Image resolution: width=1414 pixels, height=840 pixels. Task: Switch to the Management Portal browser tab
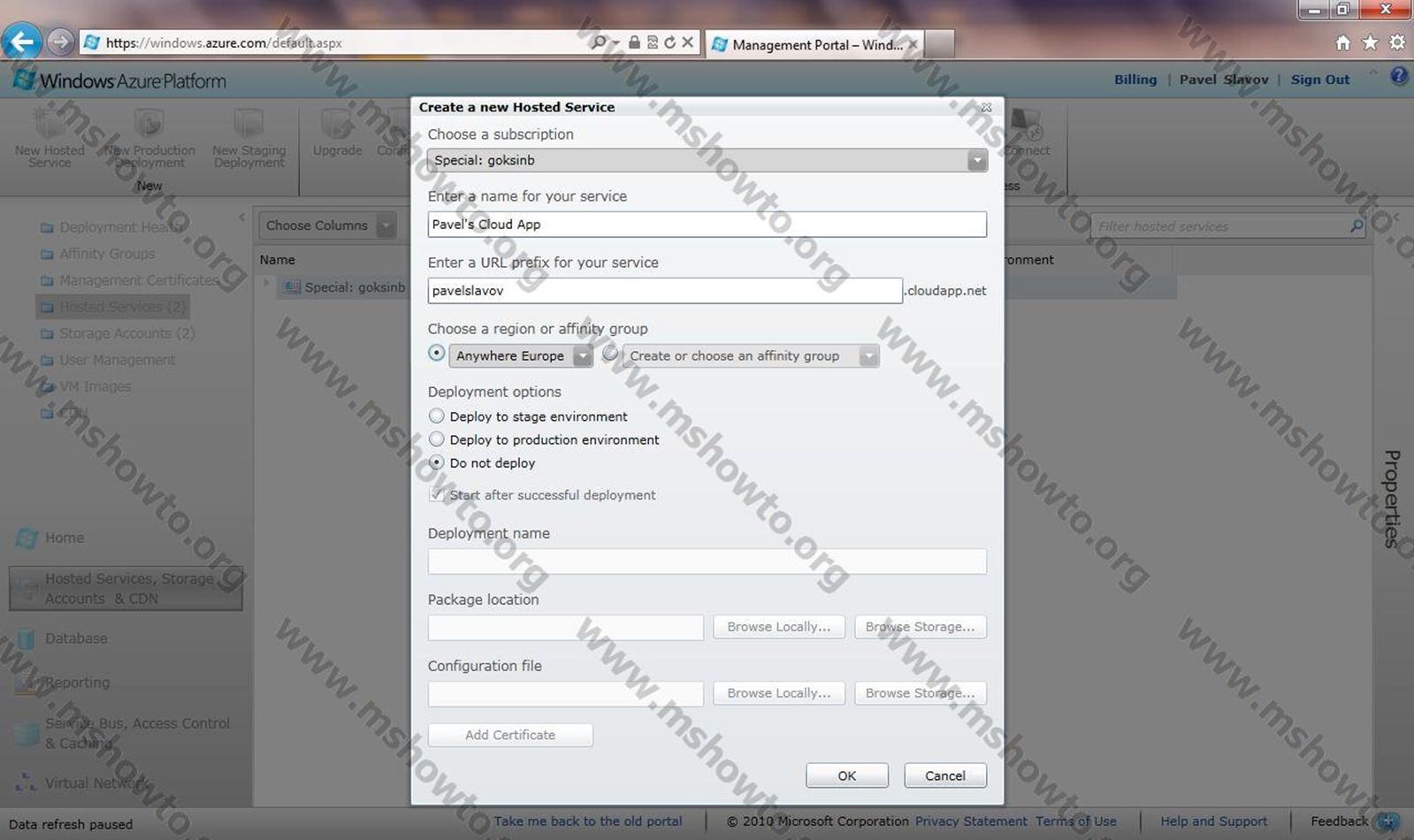coord(814,44)
